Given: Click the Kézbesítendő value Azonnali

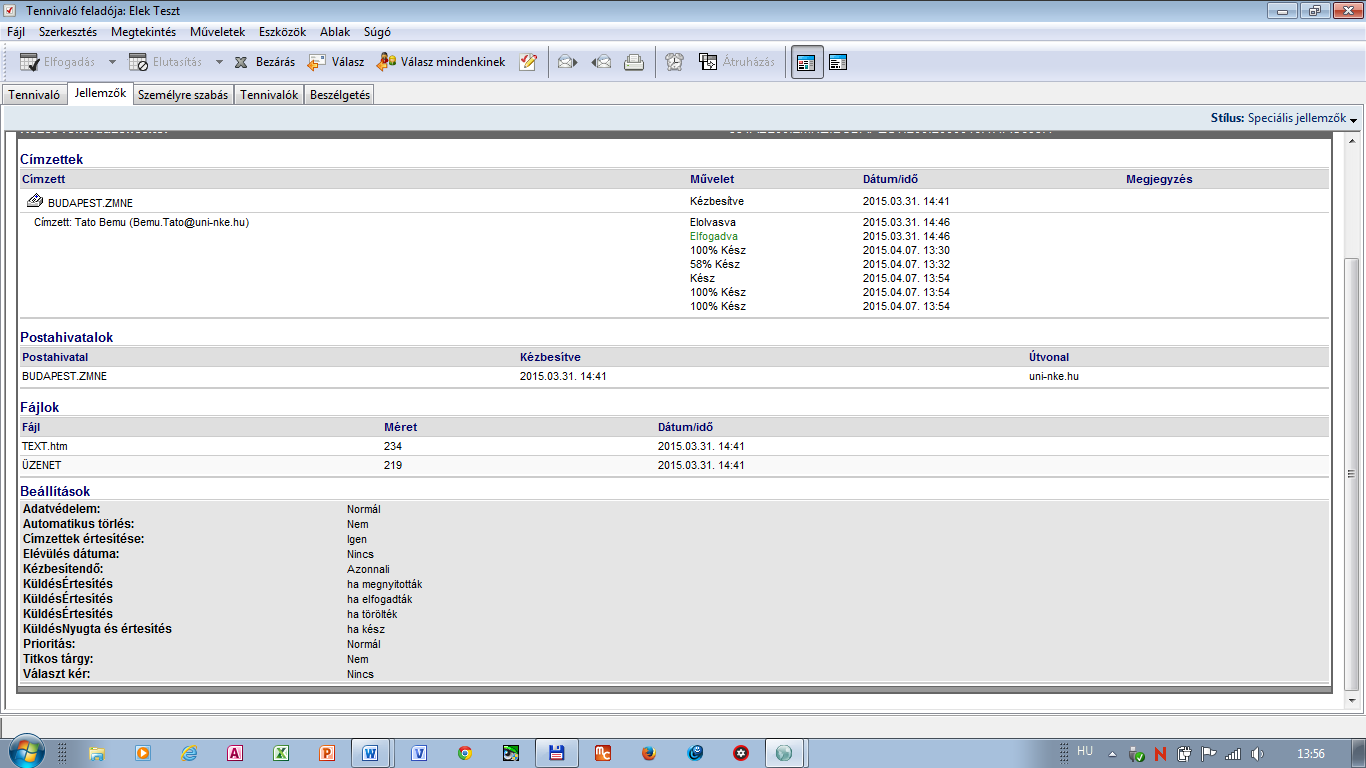Looking at the screenshot, I should (368, 569).
